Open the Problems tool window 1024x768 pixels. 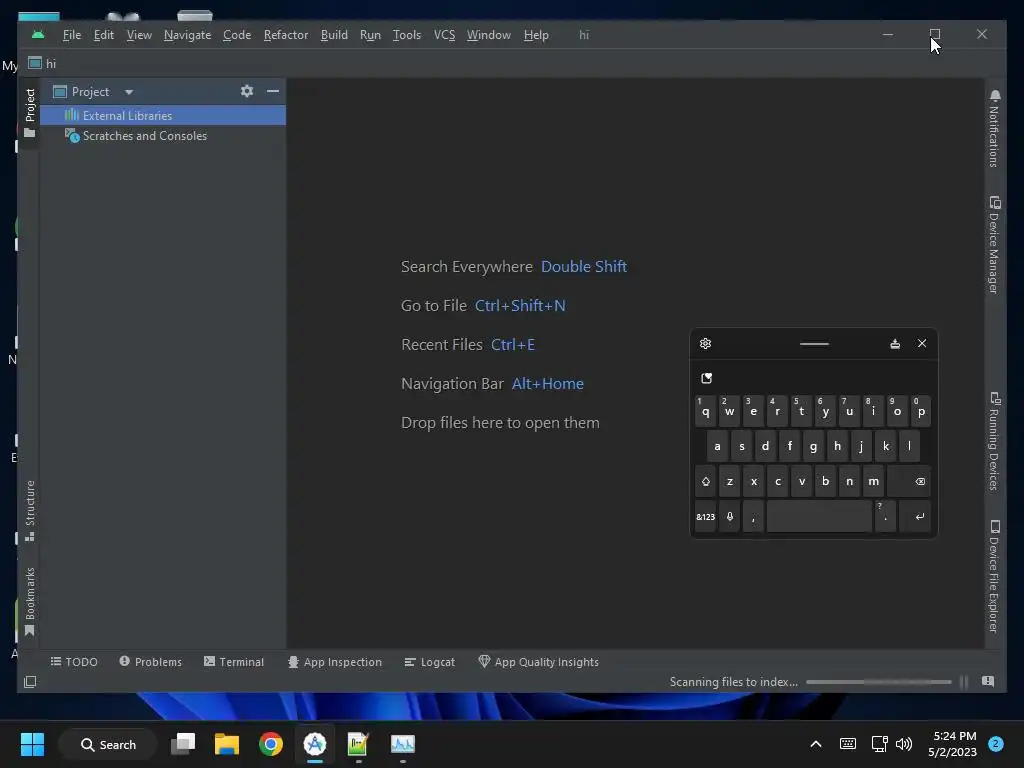click(150, 662)
